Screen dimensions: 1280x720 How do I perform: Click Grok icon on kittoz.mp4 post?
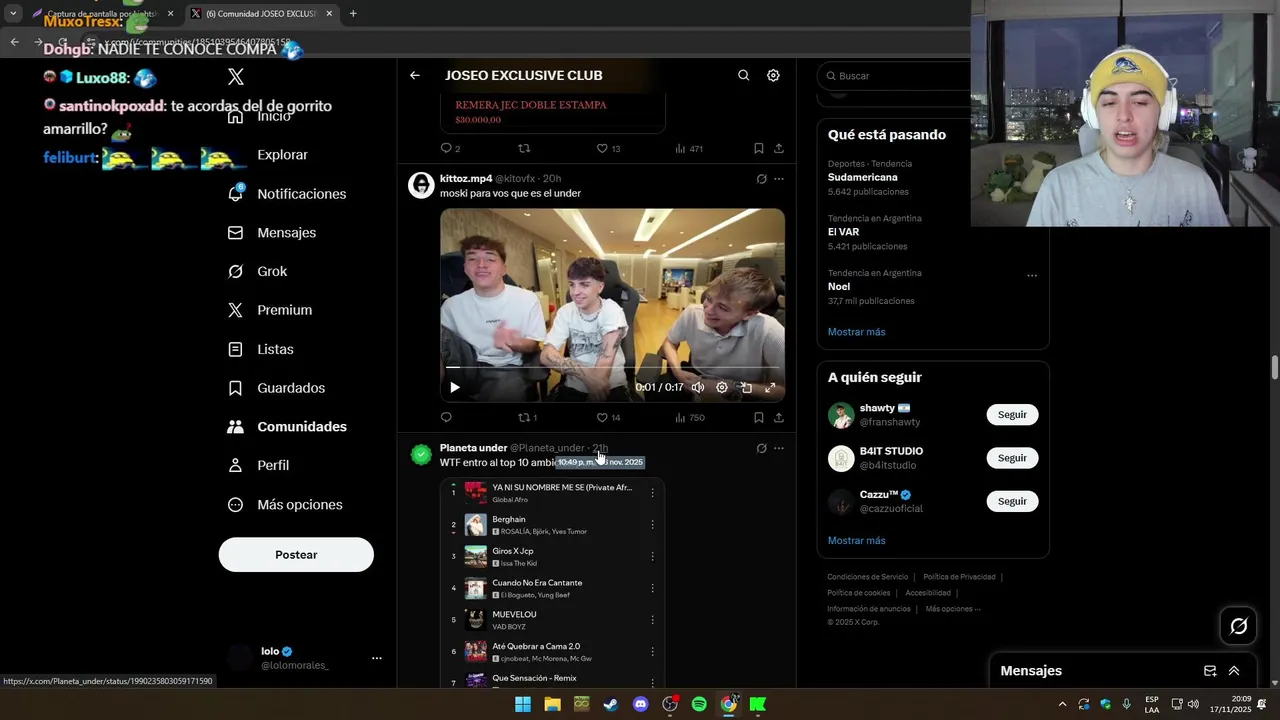(761, 179)
